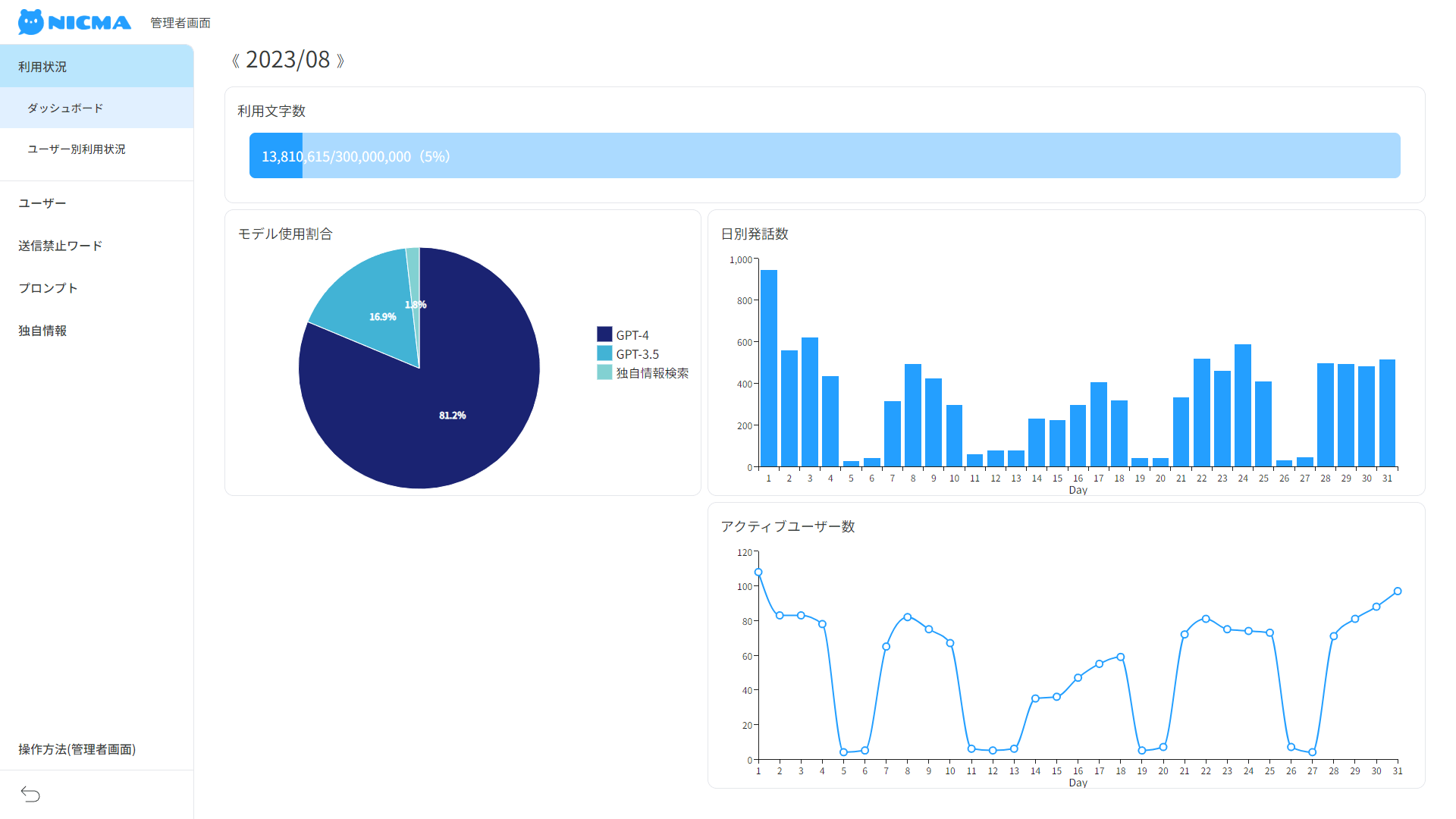
Task: Click the Day 31 point in アクティブユーザー数
Action: 1397,591
